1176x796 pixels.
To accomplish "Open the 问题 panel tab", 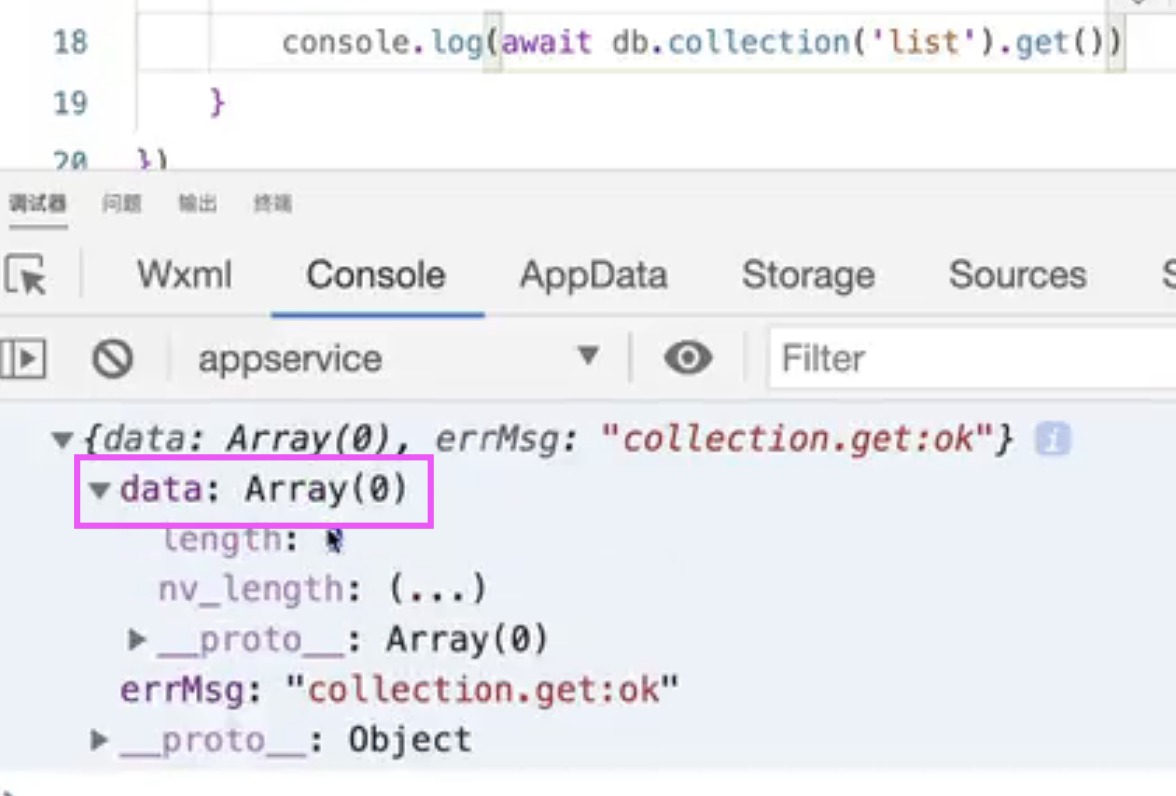I will 122,204.
